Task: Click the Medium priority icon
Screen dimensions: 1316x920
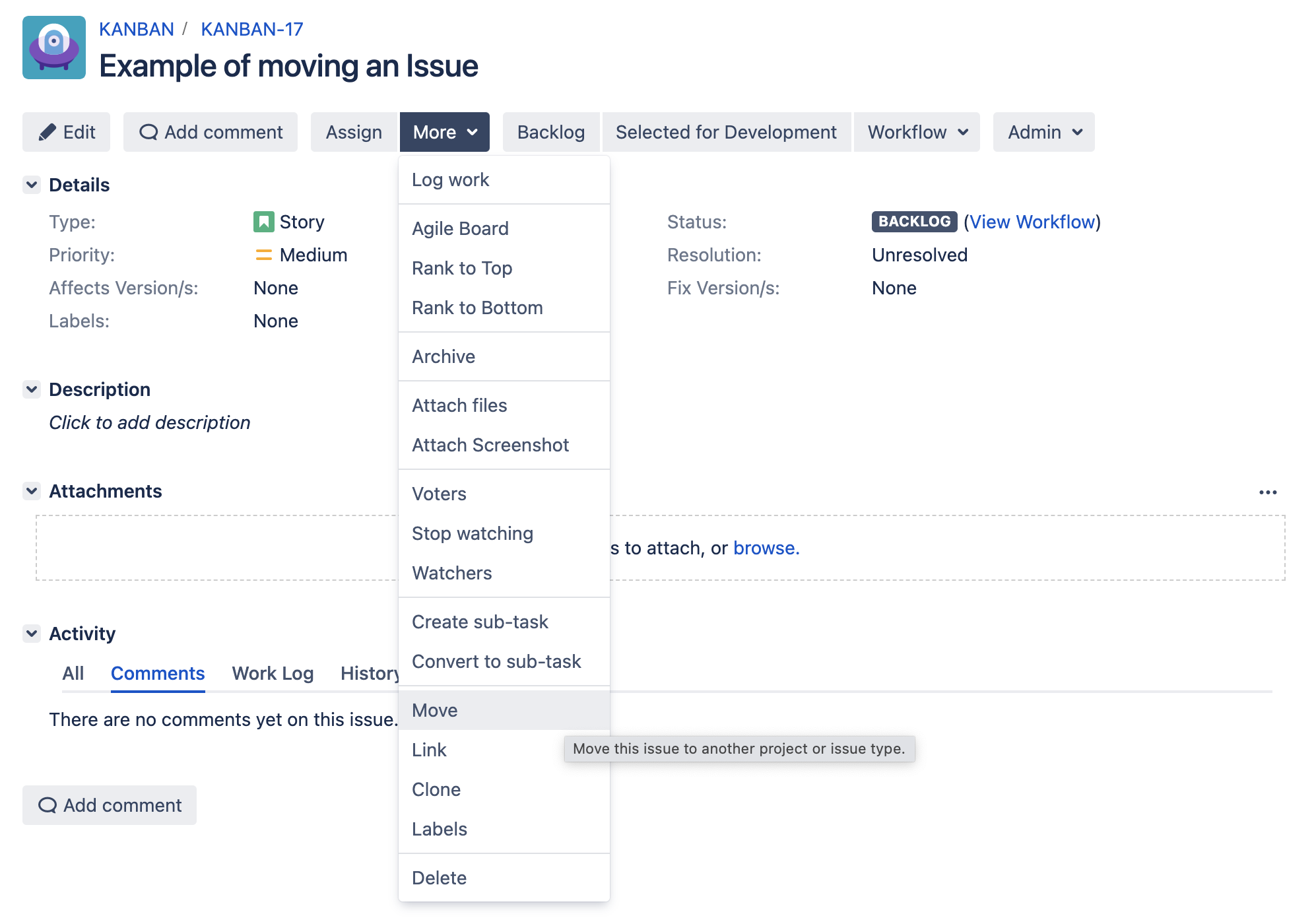Action: 263,255
